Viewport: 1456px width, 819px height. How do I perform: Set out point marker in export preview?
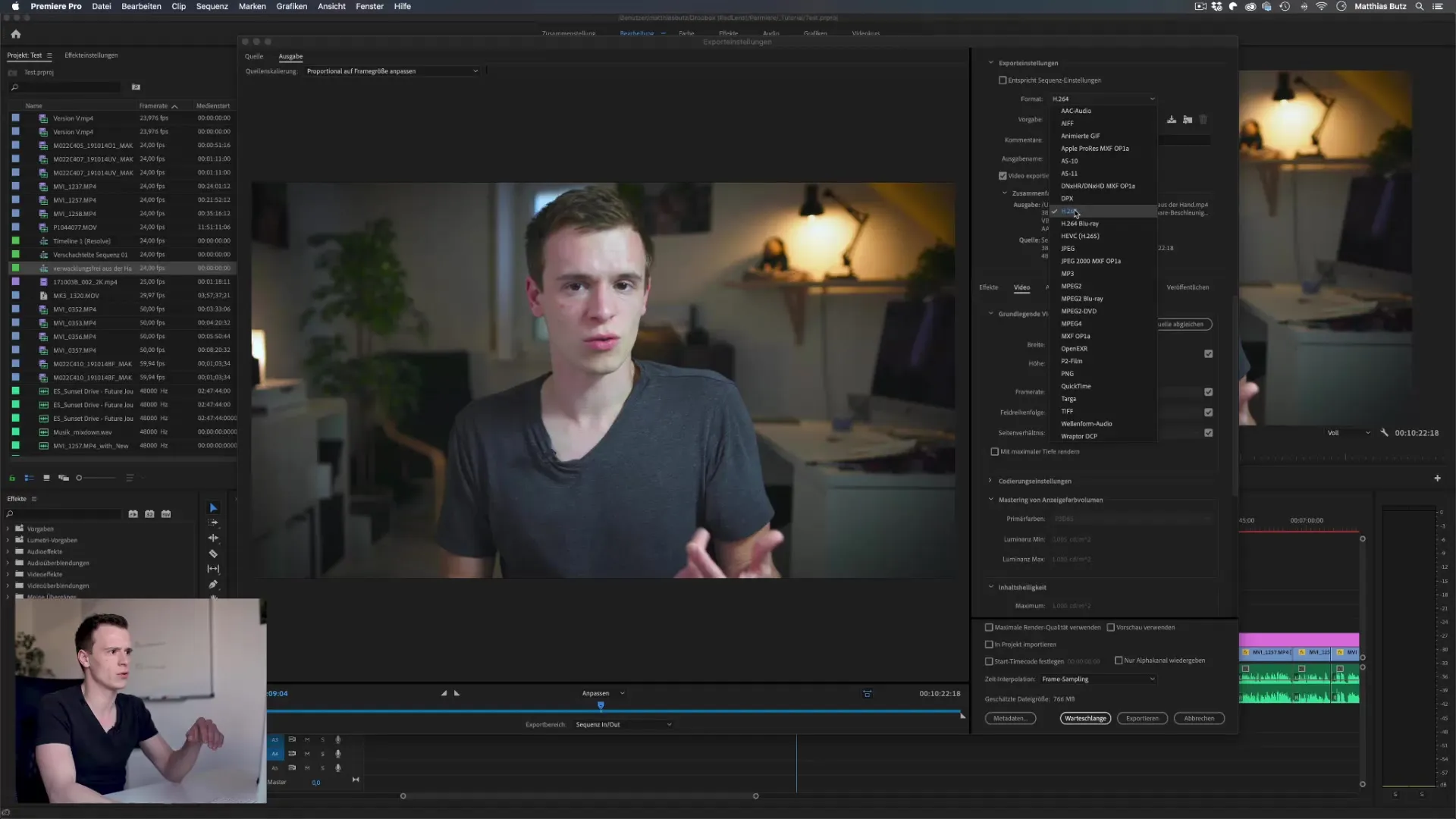click(x=457, y=693)
